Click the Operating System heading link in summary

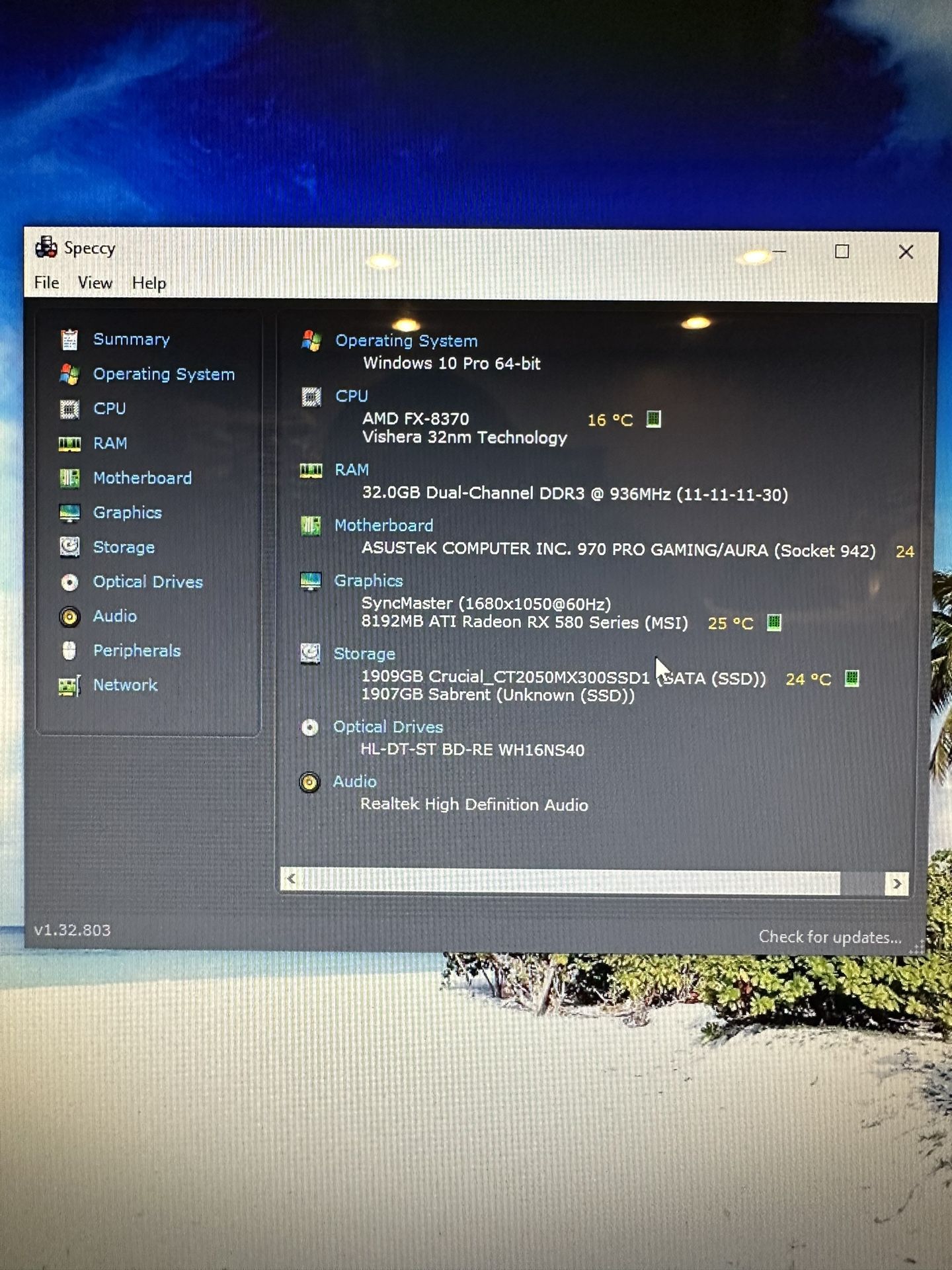(407, 341)
